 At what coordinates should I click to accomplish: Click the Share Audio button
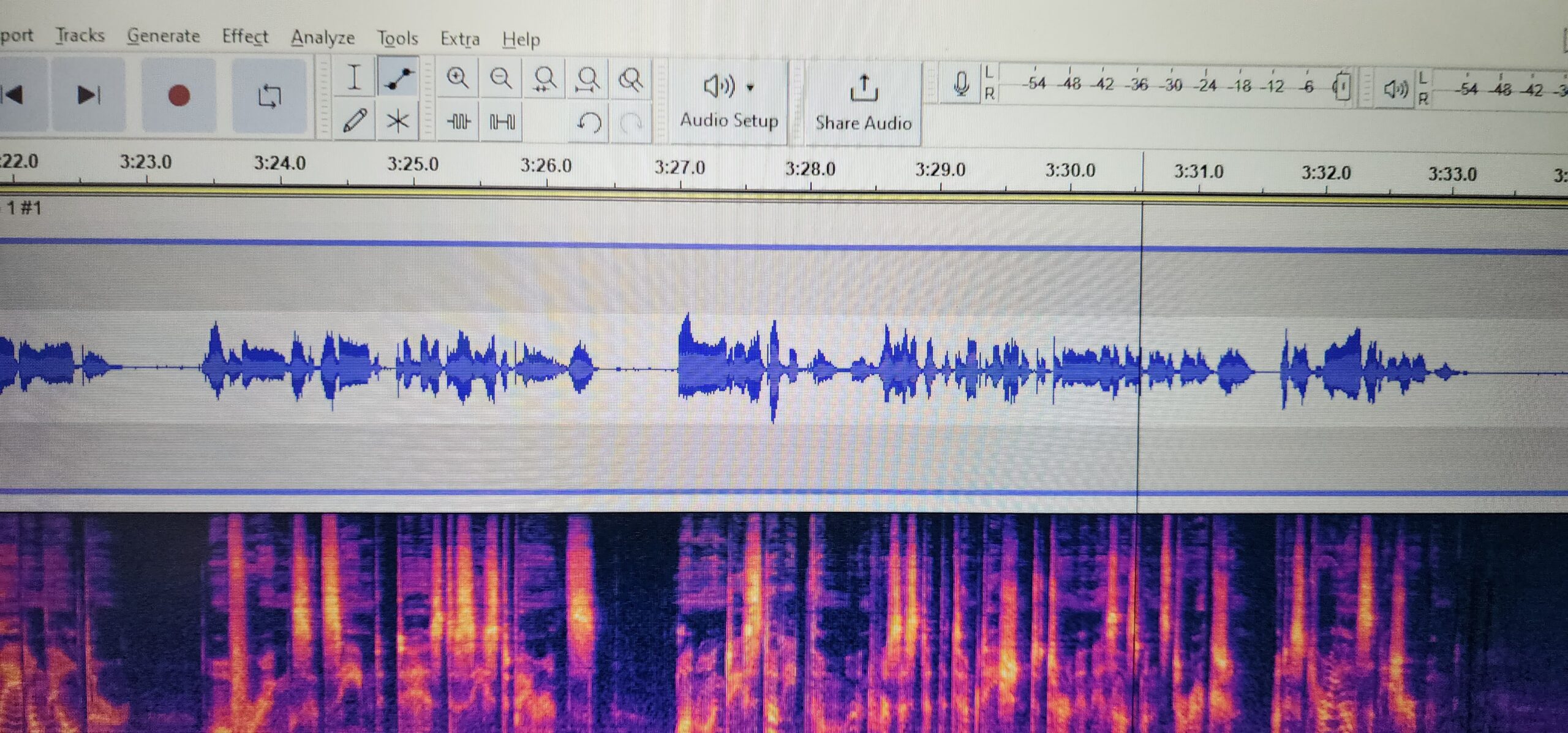click(863, 104)
